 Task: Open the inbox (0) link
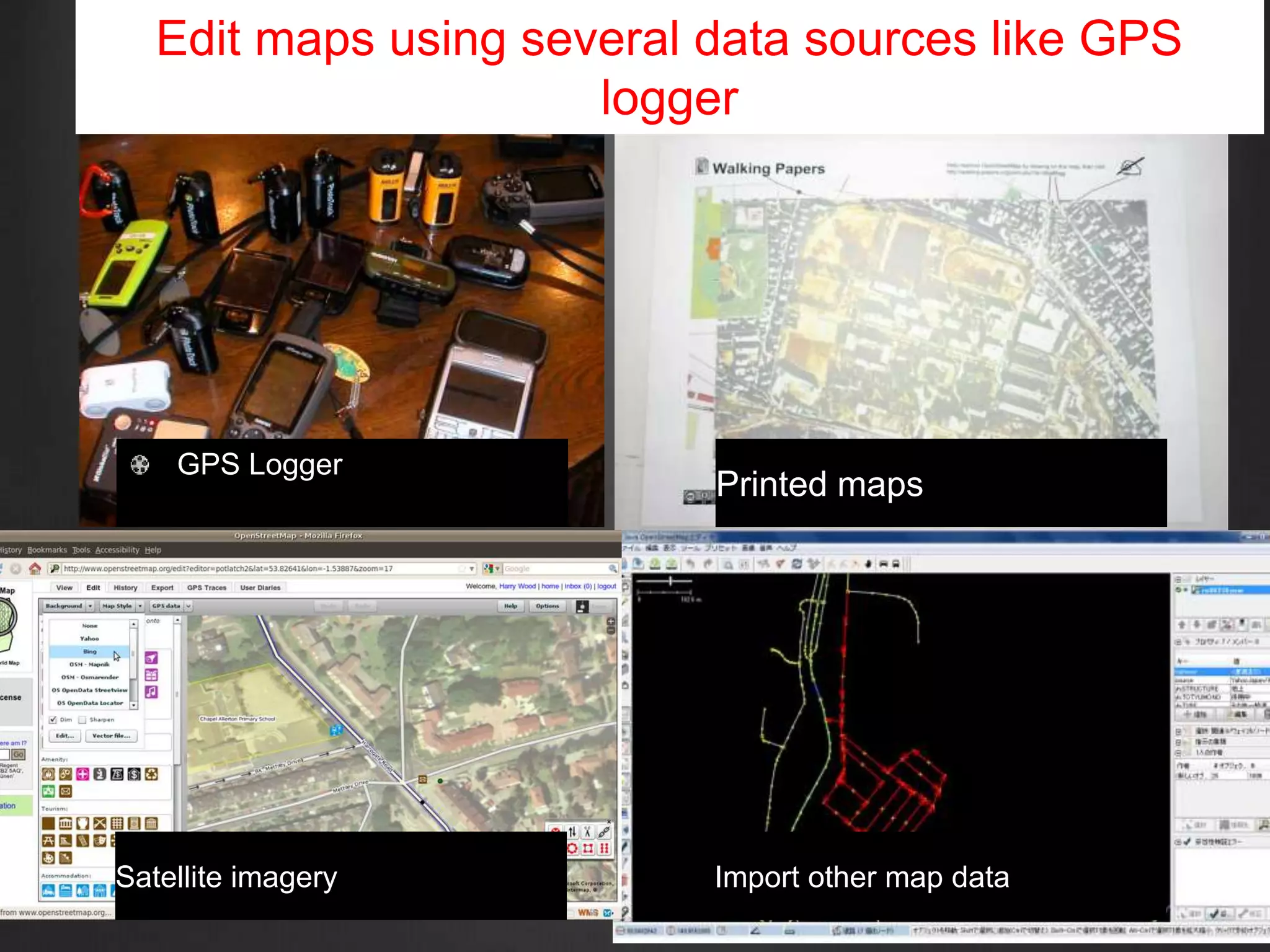pyautogui.click(x=578, y=586)
